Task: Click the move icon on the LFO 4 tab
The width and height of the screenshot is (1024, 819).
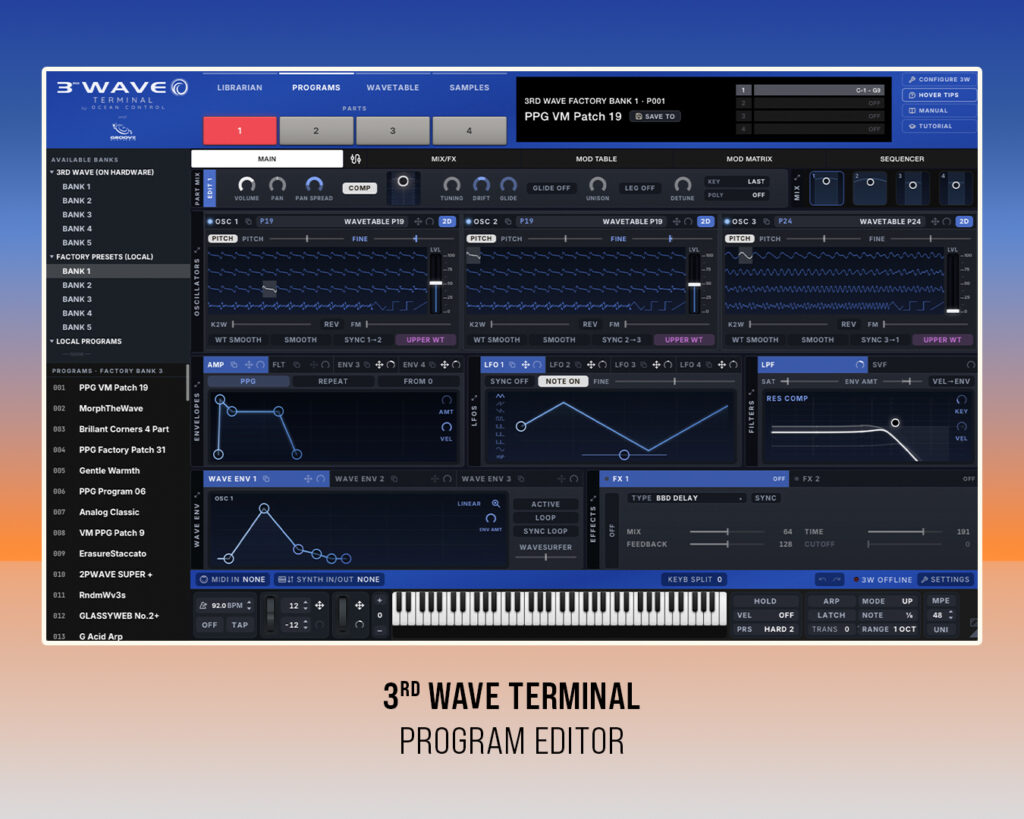Action: click(721, 364)
